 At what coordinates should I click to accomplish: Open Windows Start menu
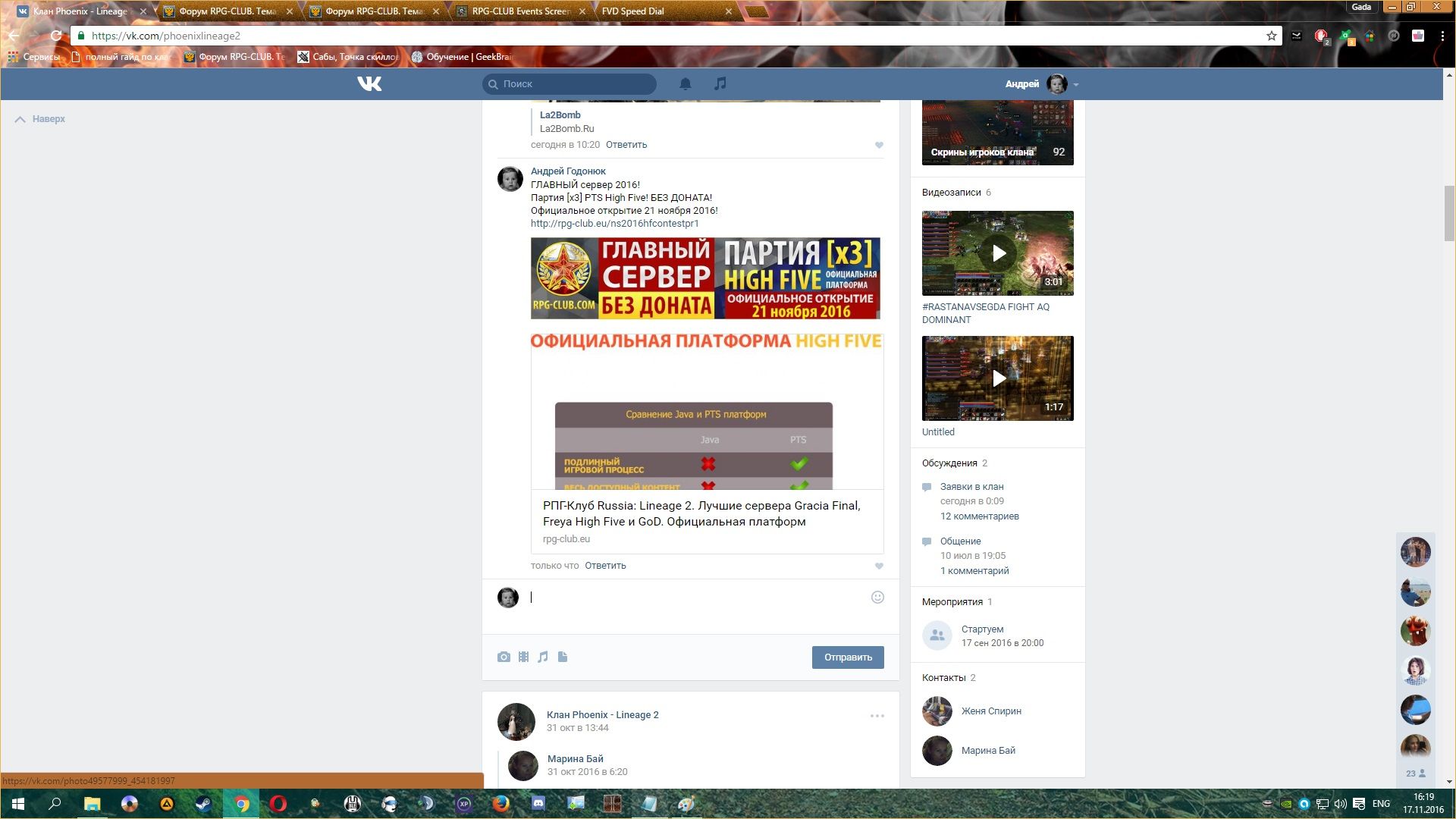tap(18, 804)
